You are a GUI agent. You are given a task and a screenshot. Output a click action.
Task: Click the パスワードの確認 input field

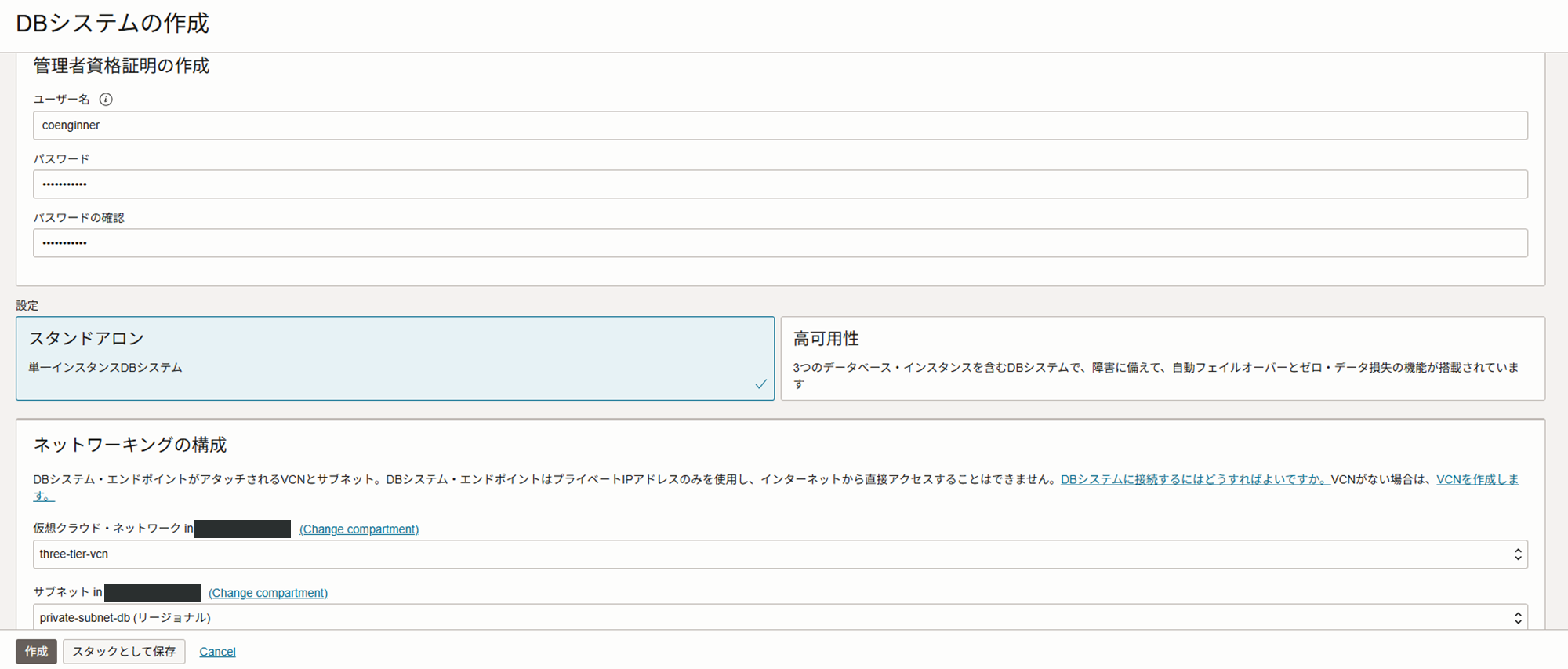[780, 243]
